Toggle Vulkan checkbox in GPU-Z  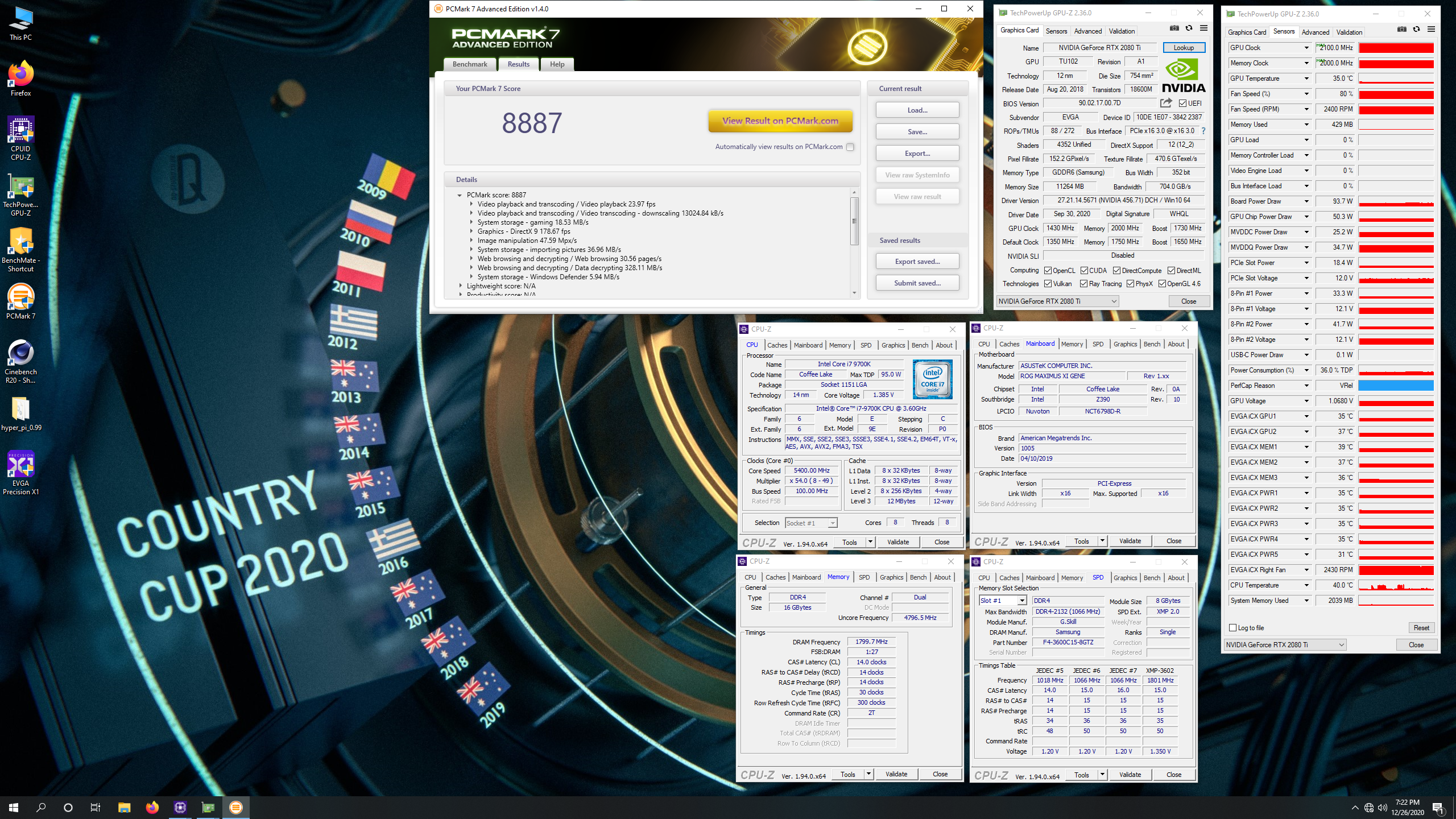(x=1048, y=284)
